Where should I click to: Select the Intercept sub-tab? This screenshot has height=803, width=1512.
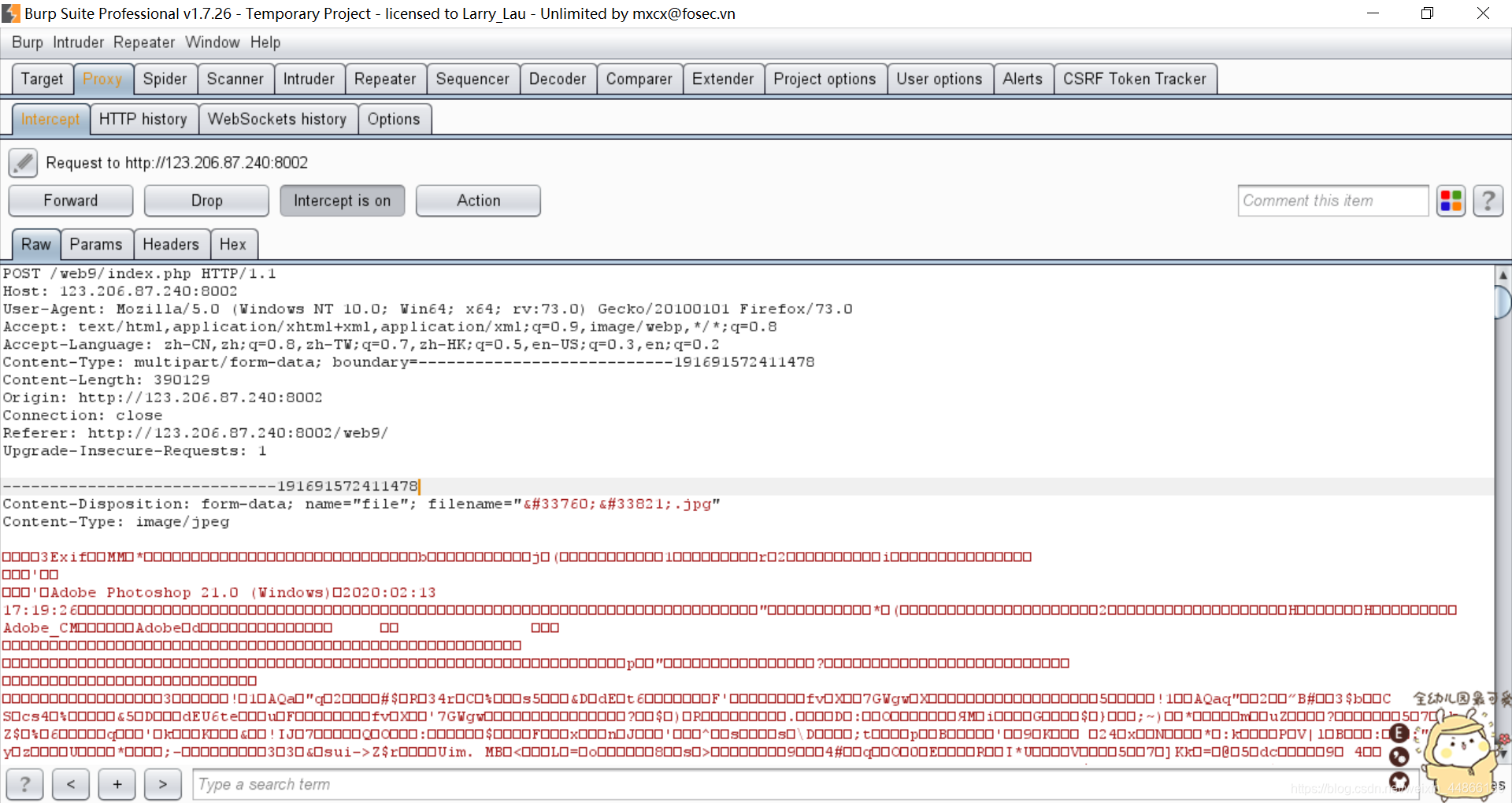[x=50, y=119]
